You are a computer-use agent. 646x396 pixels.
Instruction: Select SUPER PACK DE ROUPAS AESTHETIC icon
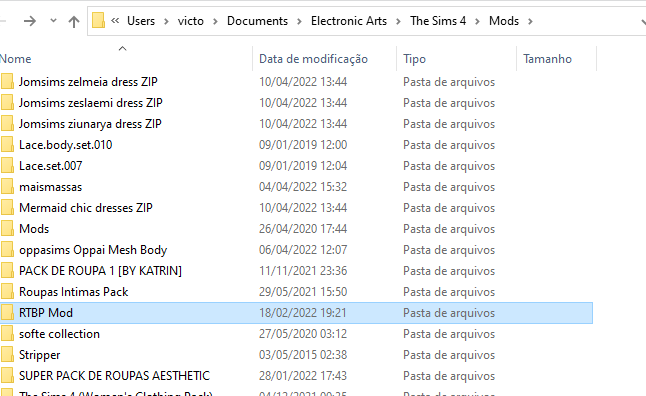coord(7,376)
